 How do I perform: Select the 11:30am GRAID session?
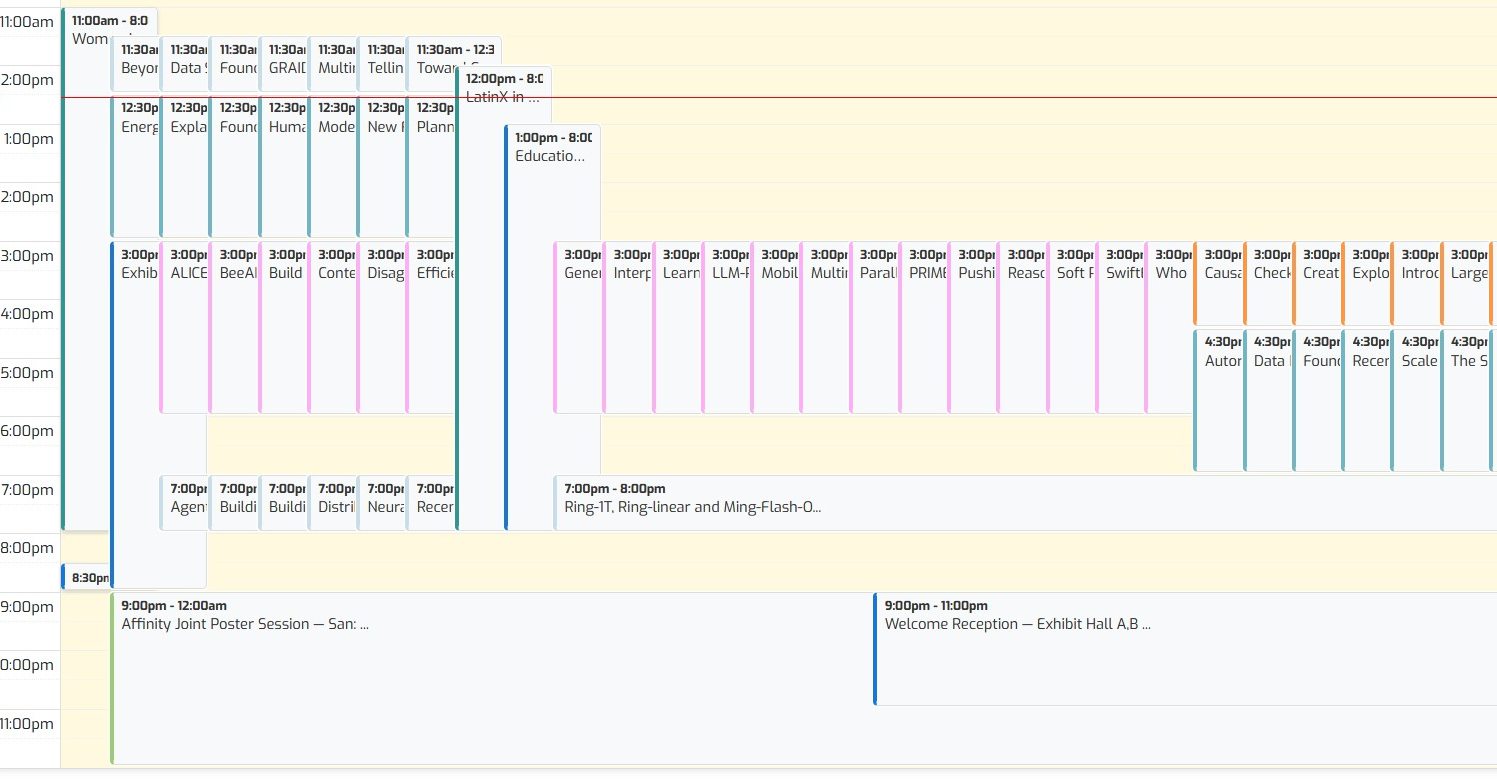284,67
